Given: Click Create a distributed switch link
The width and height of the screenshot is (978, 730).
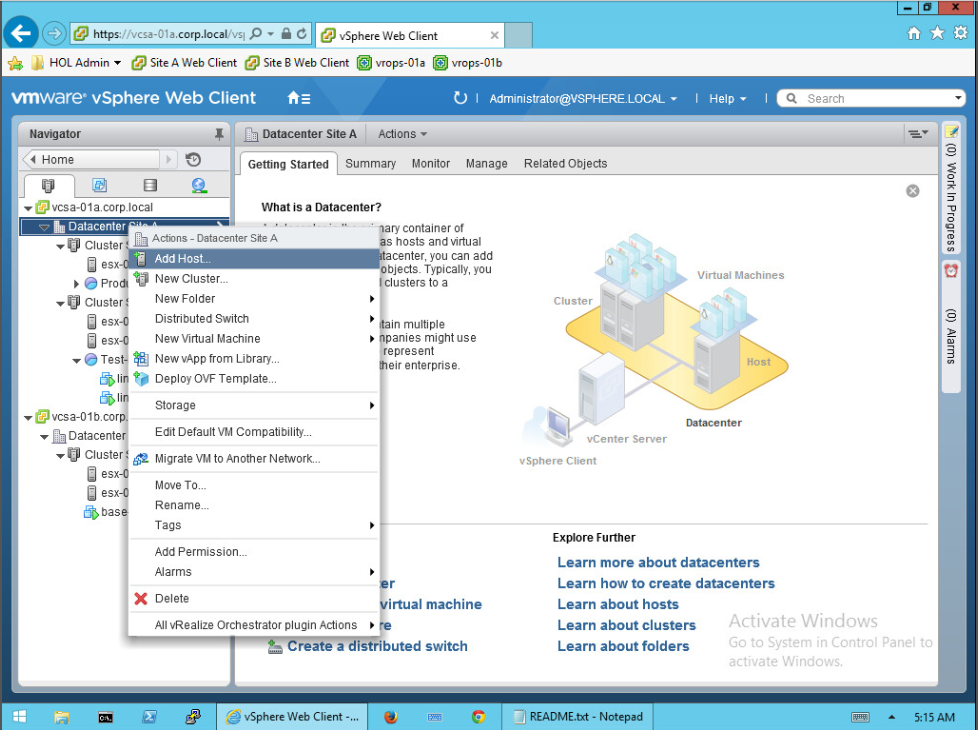Looking at the screenshot, I should point(377,646).
